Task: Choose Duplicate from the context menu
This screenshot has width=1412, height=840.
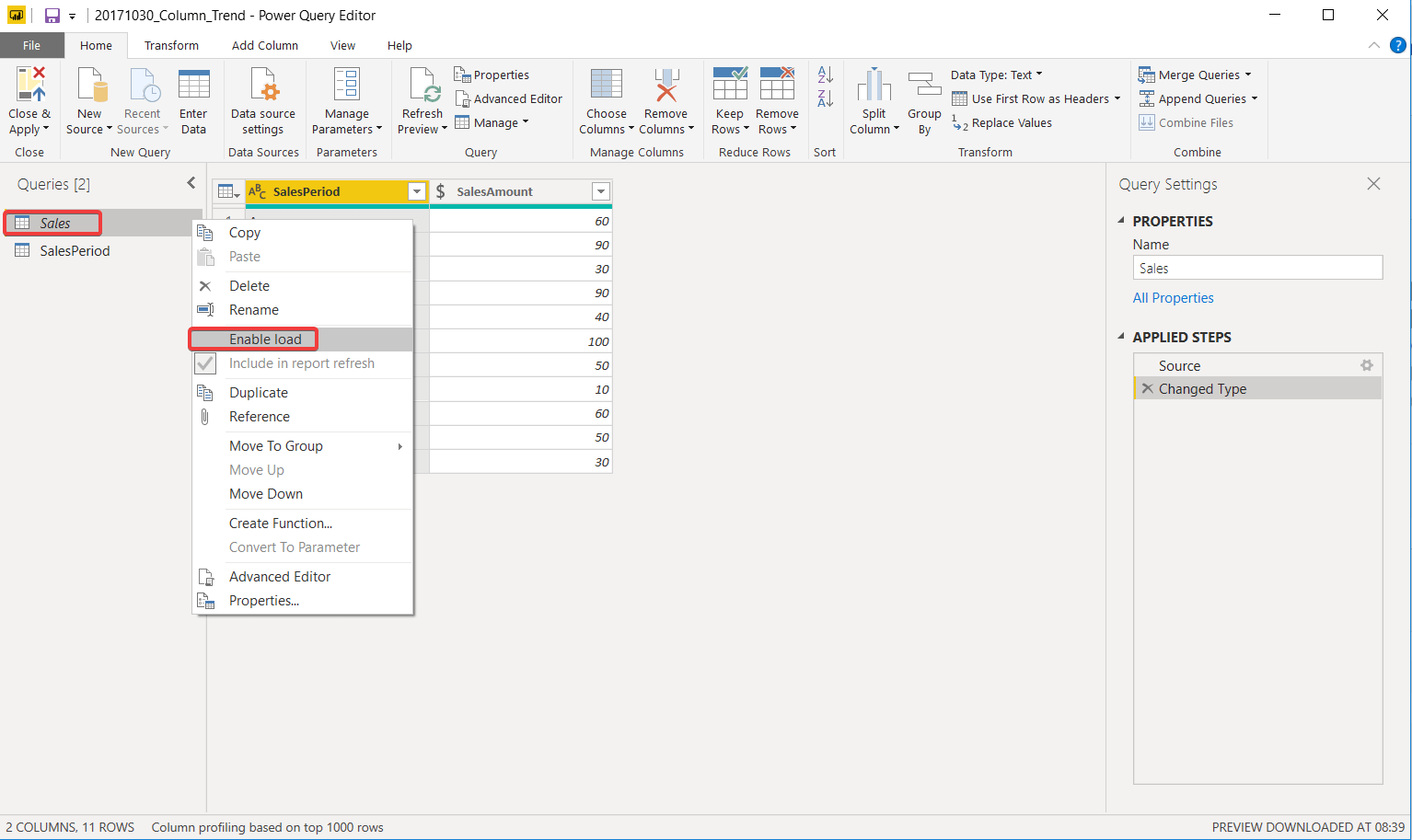Action: coord(259,393)
